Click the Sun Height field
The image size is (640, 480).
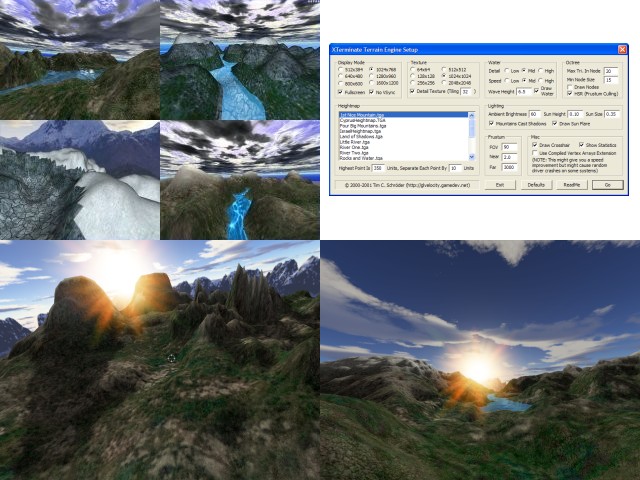(x=575, y=114)
